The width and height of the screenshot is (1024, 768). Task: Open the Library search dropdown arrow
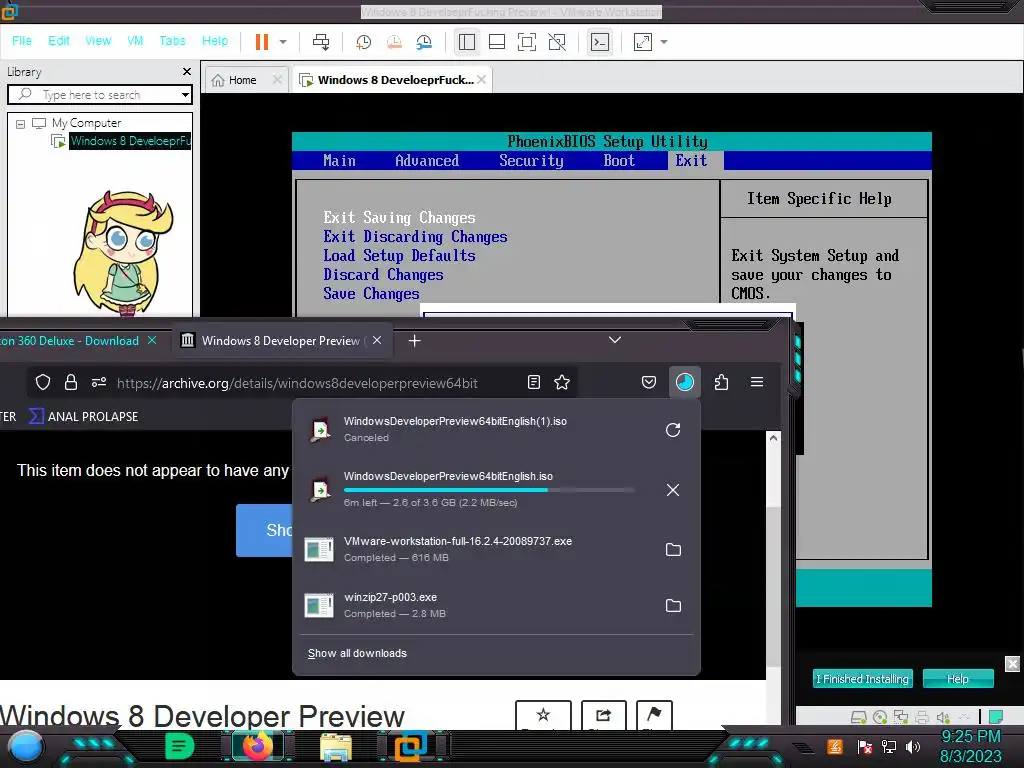pos(185,95)
